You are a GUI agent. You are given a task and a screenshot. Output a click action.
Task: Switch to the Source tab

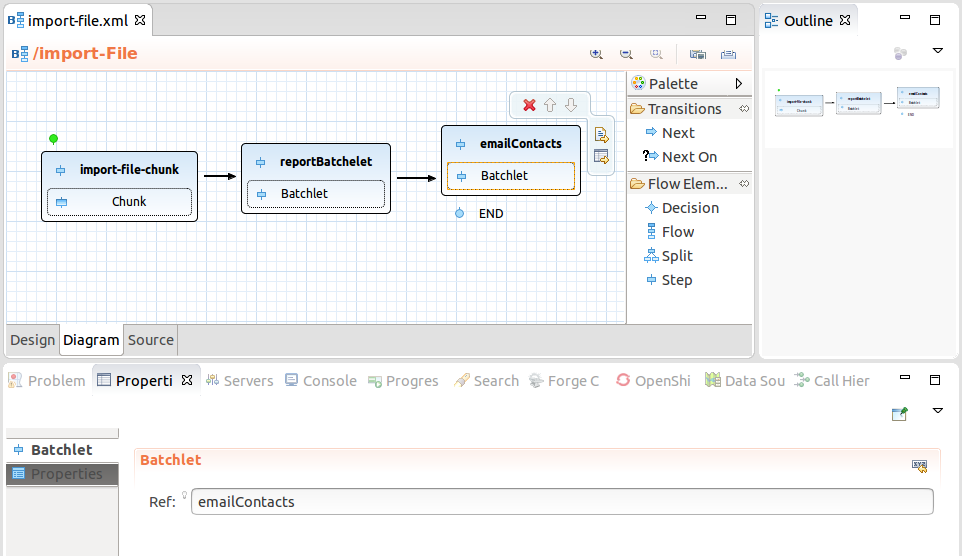pos(151,340)
